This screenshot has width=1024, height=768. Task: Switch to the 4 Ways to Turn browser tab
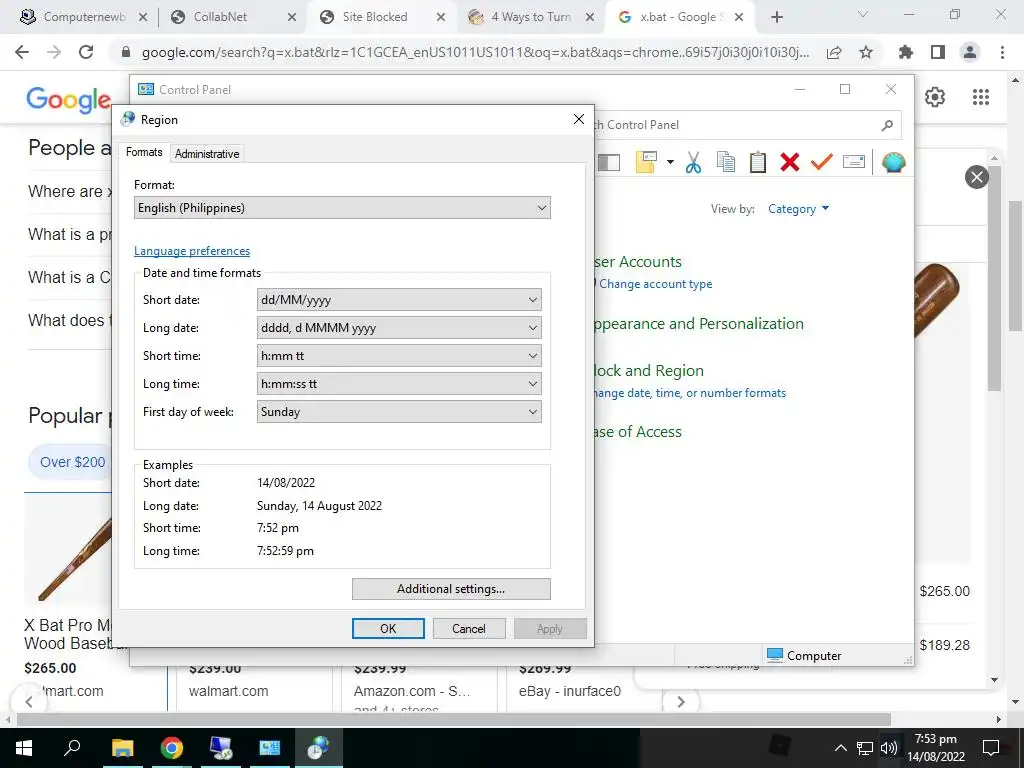[x=532, y=17]
